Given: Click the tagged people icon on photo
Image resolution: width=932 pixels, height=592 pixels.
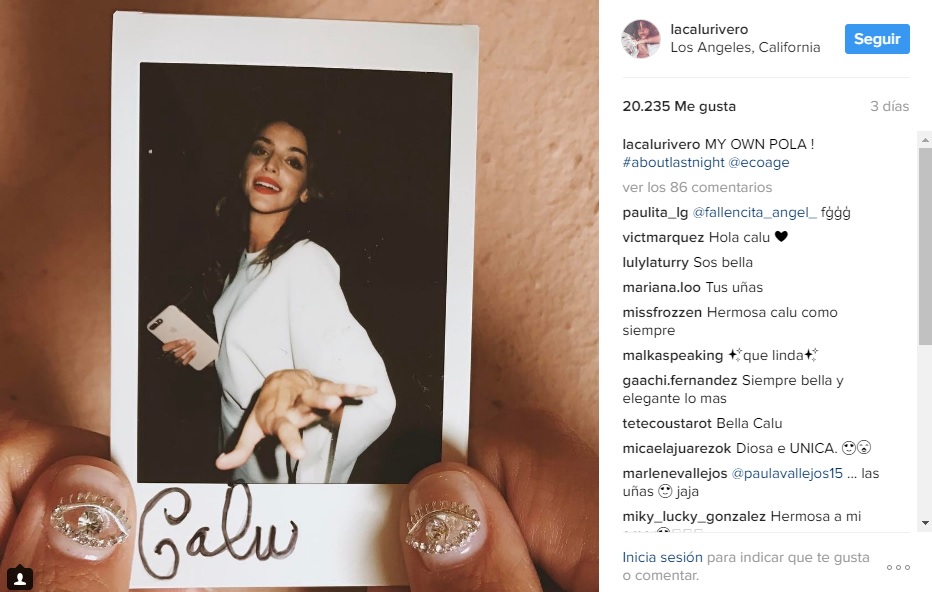Looking at the screenshot, I should (20, 577).
